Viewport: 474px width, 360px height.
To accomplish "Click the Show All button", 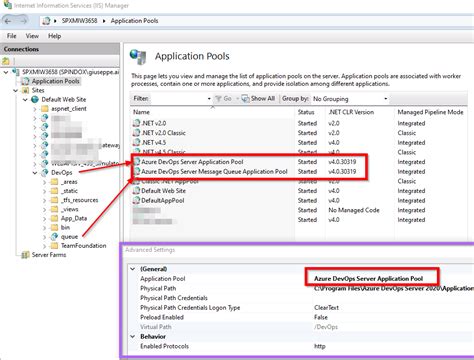I will [x=258, y=99].
